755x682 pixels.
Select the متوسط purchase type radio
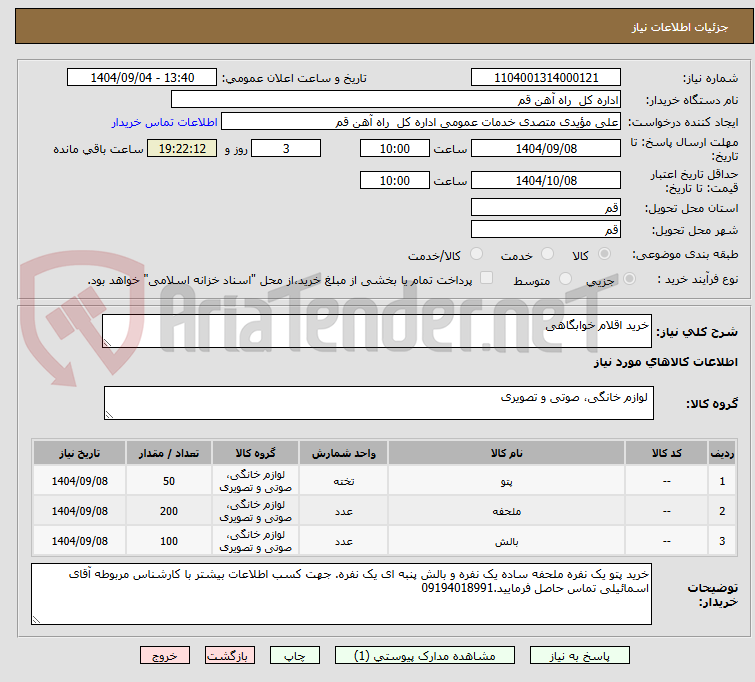(565, 279)
